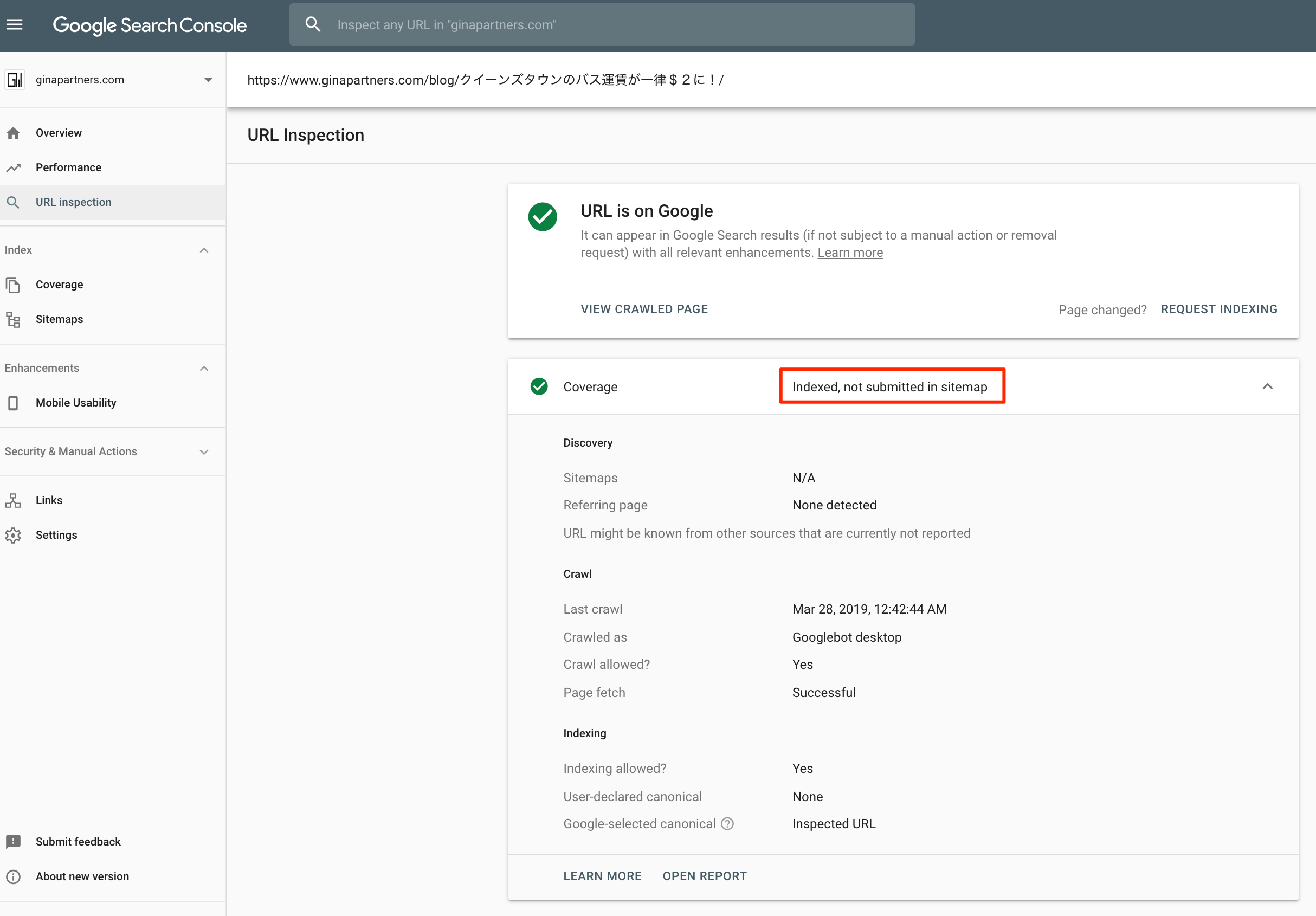Click the Coverage card header label
The height and width of the screenshot is (916, 1316).
pos(590,387)
